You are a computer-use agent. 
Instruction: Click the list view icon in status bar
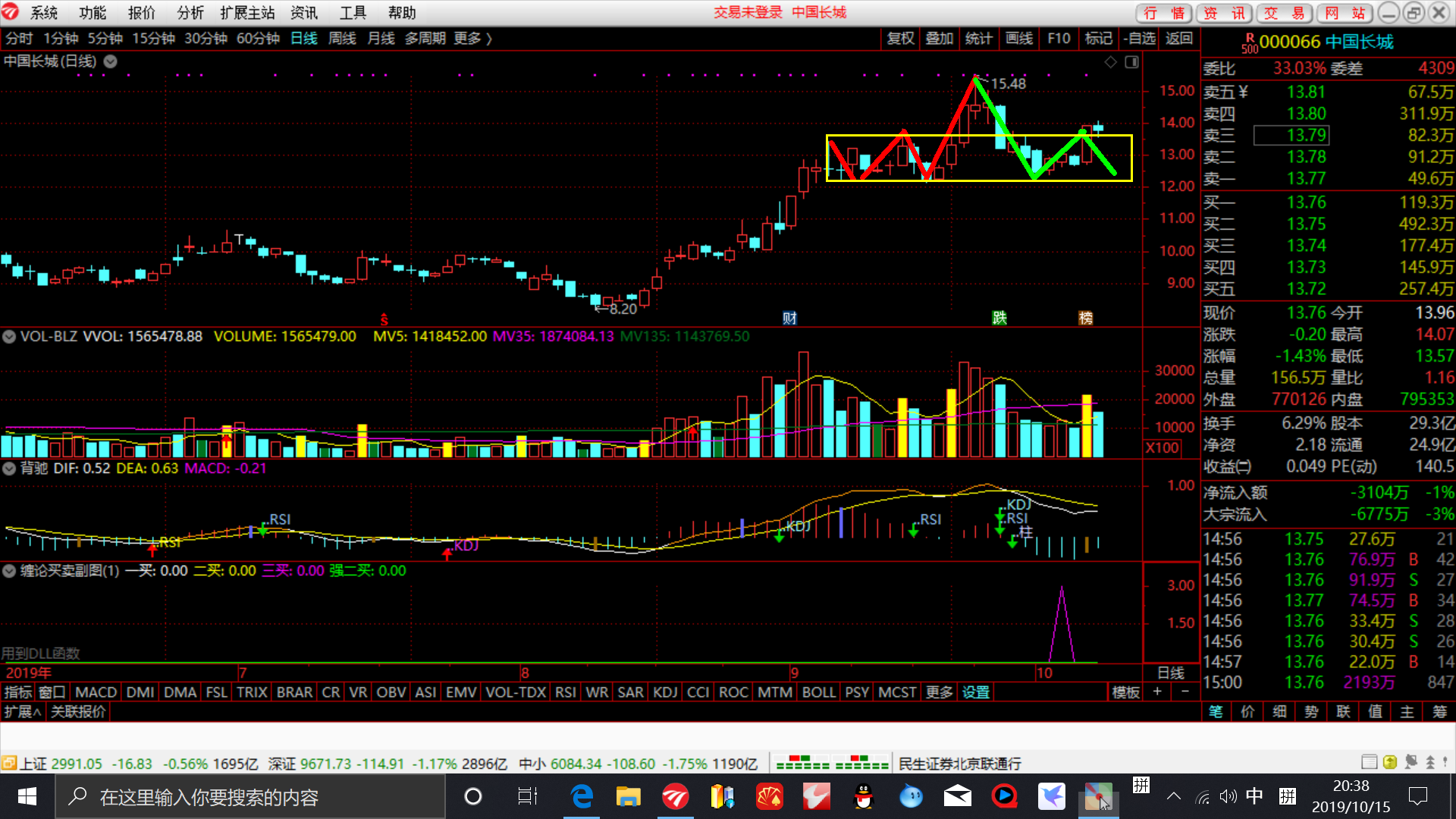pos(1369,762)
